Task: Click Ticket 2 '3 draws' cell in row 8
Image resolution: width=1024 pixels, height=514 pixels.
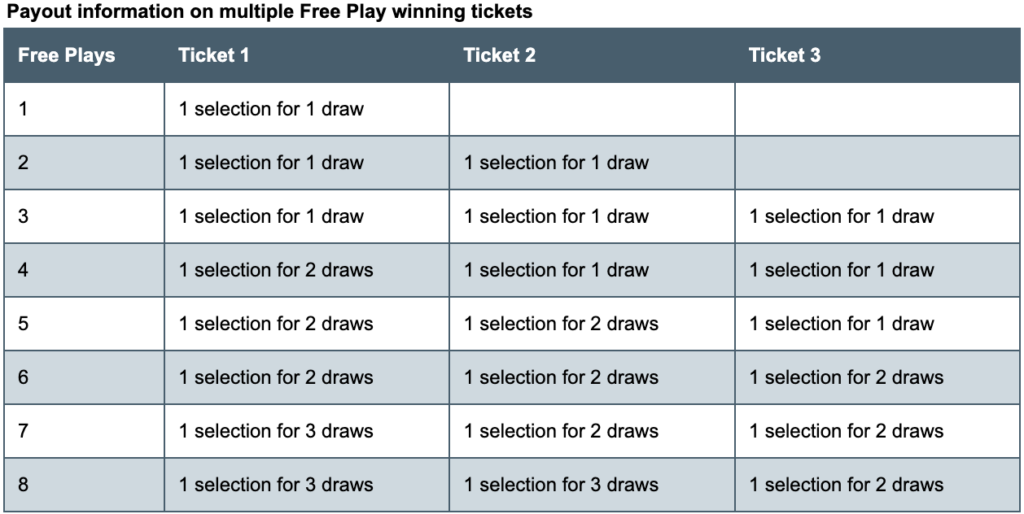Action: [592, 485]
